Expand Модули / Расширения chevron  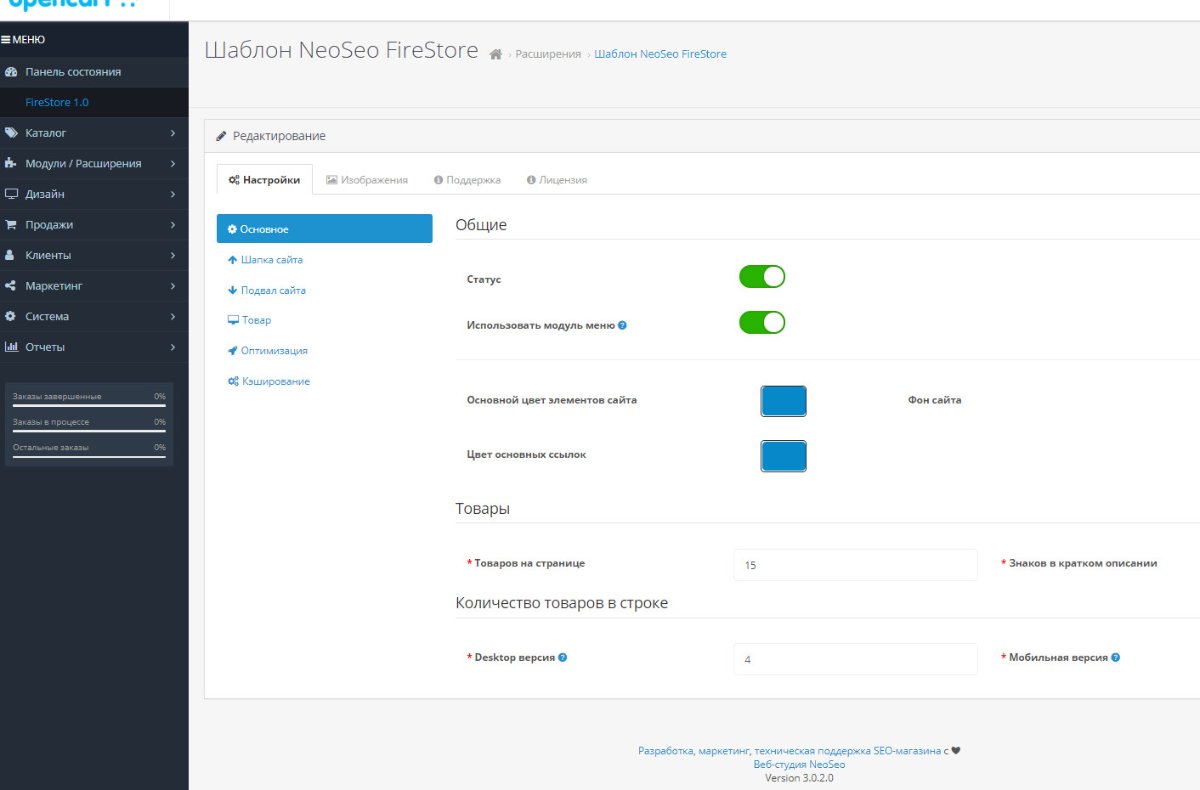pyautogui.click(x=172, y=163)
